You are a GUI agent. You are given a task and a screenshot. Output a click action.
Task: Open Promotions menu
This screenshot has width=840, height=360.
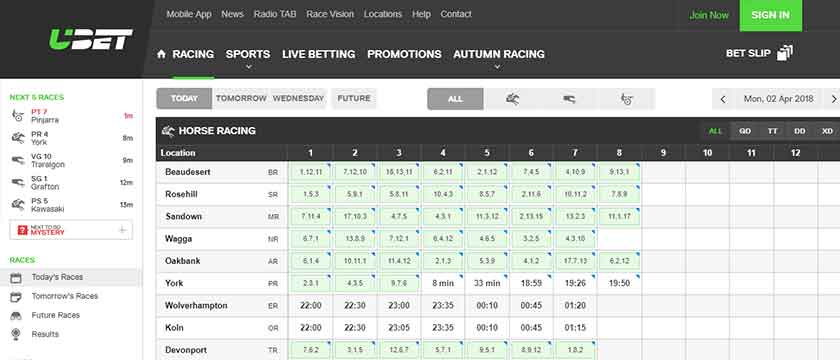(x=404, y=54)
